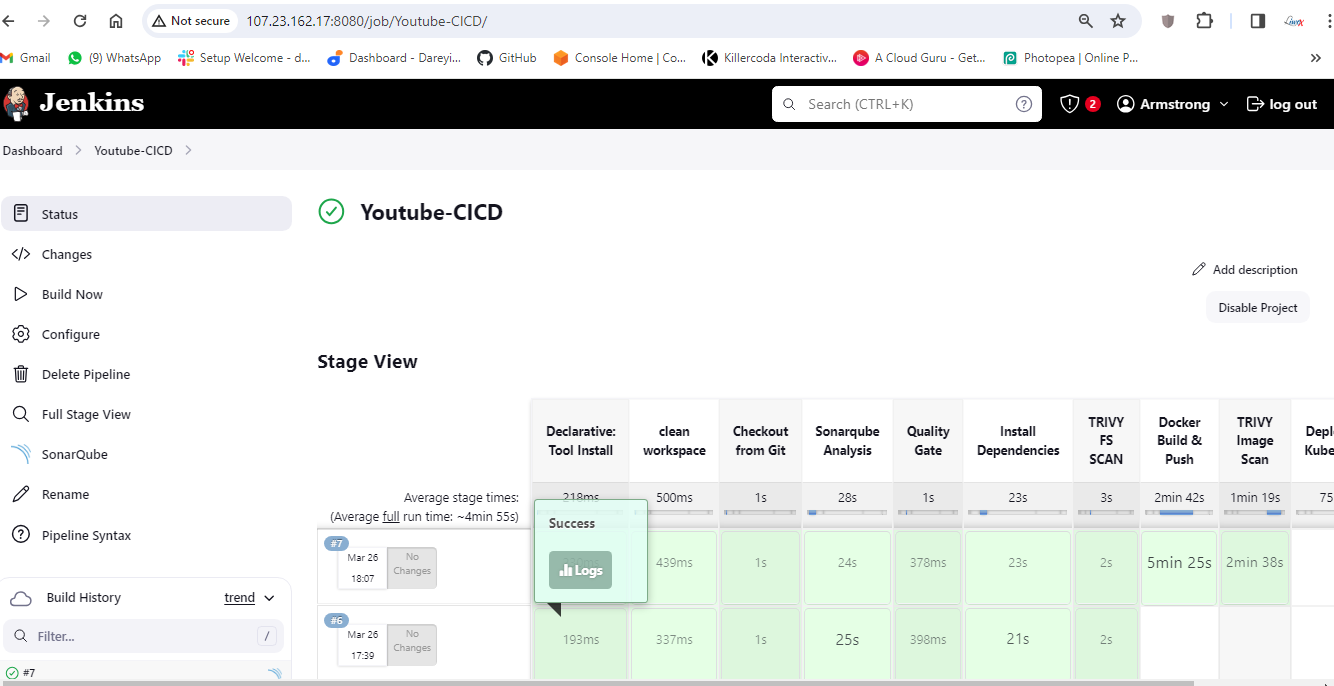This screenshot has width=1334, height=686.
Task: Click the Jenkins logo icon
Action: tap(17, 103)
